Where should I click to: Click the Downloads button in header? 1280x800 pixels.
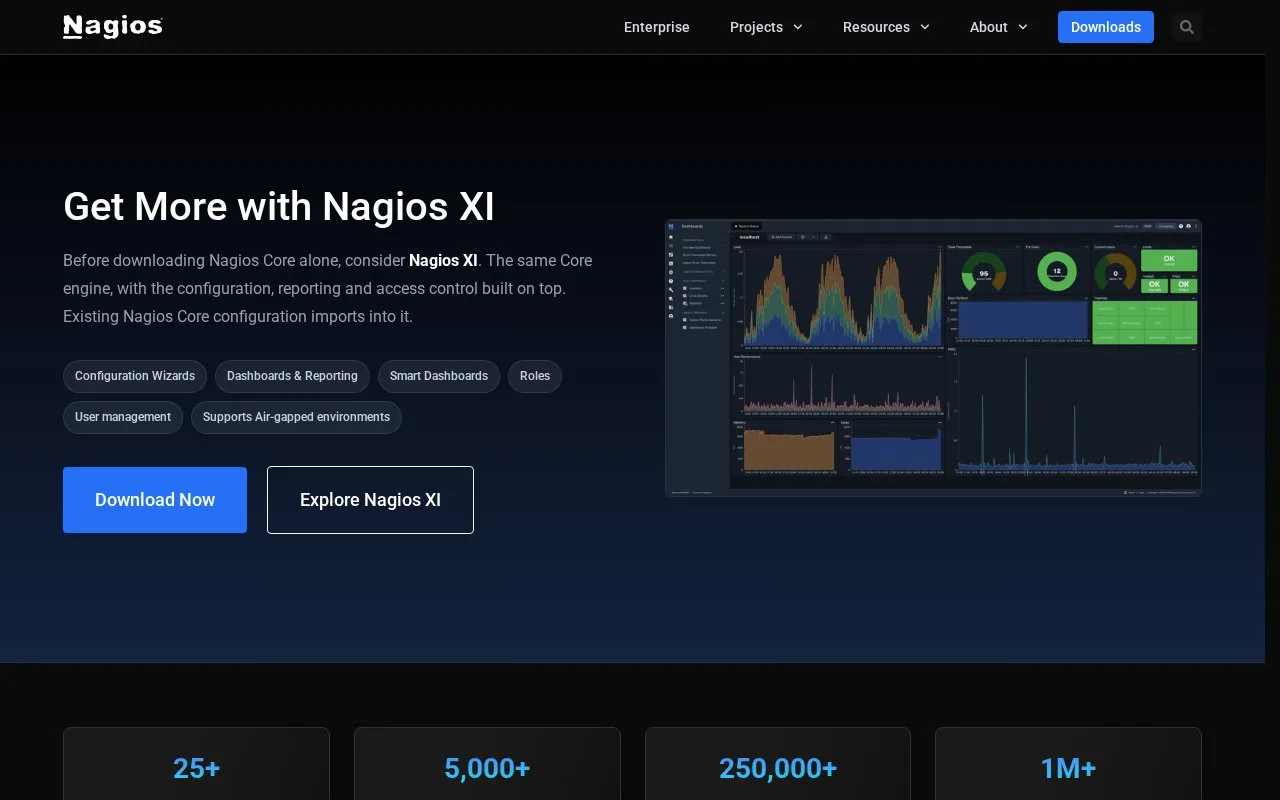click(x=1106, y=27)
